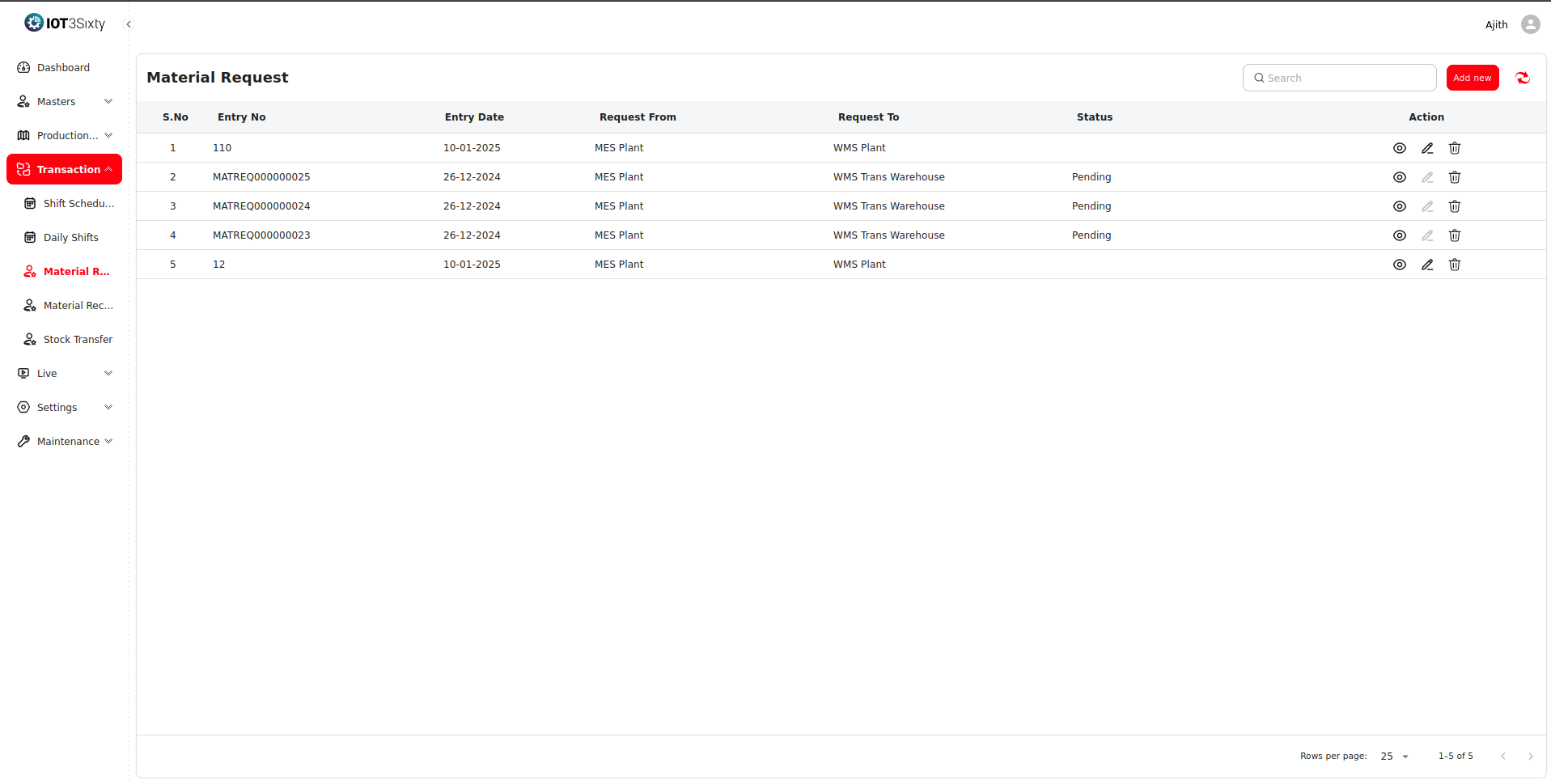View details of MATREQ000000024 via eye icon
The image size is (1551, 784).
(1399, 206)
